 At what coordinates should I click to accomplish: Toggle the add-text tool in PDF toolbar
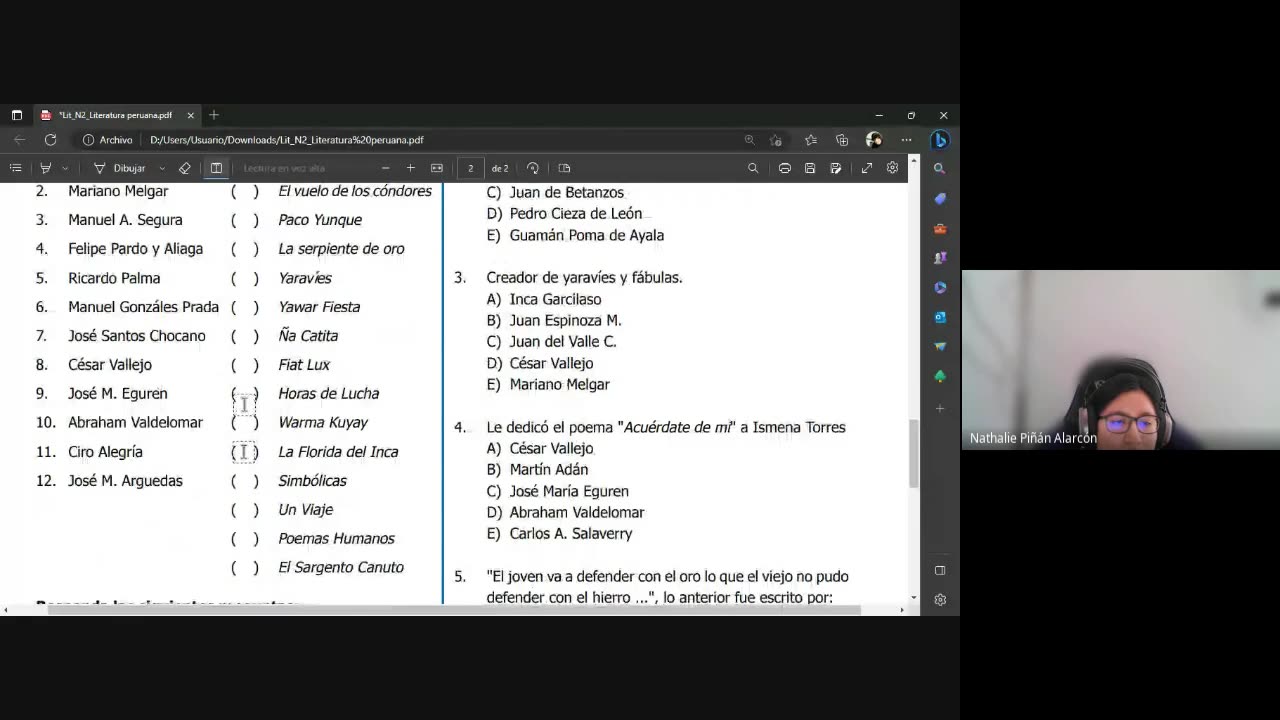(216, 168)
